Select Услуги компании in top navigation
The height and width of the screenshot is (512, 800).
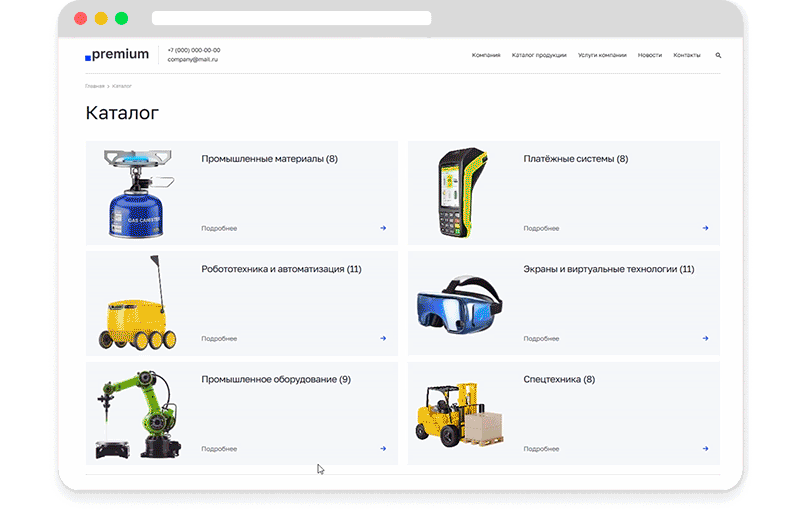(602, 55)
